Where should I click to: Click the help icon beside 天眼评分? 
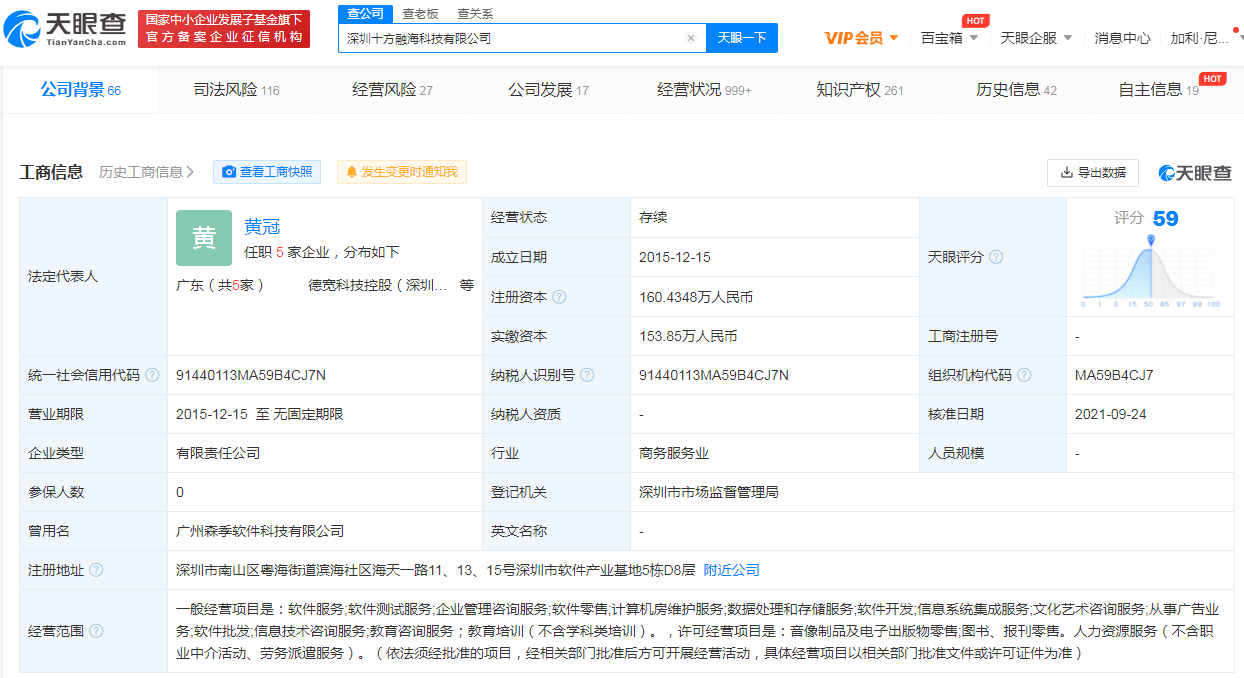coord(996,257)
